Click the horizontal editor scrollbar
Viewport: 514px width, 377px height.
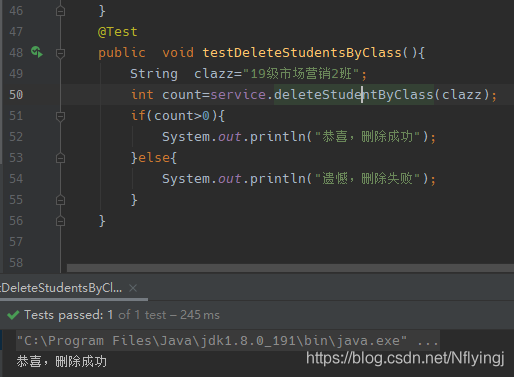click(x=290, y=268)
